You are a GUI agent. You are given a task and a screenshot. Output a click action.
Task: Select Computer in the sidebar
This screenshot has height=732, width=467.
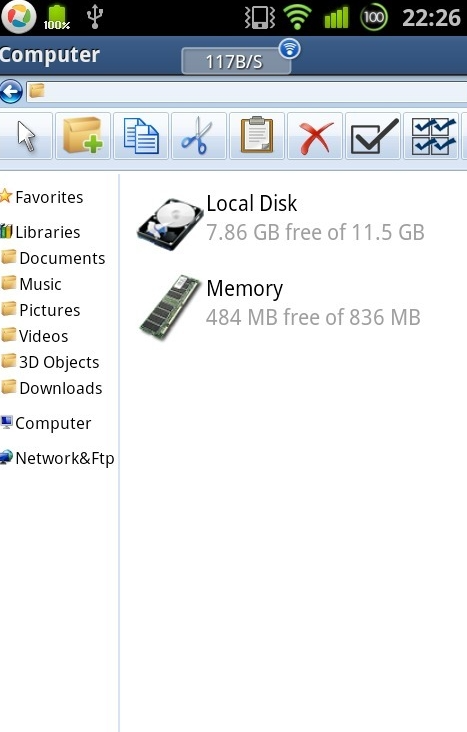(x=46, y=423)
